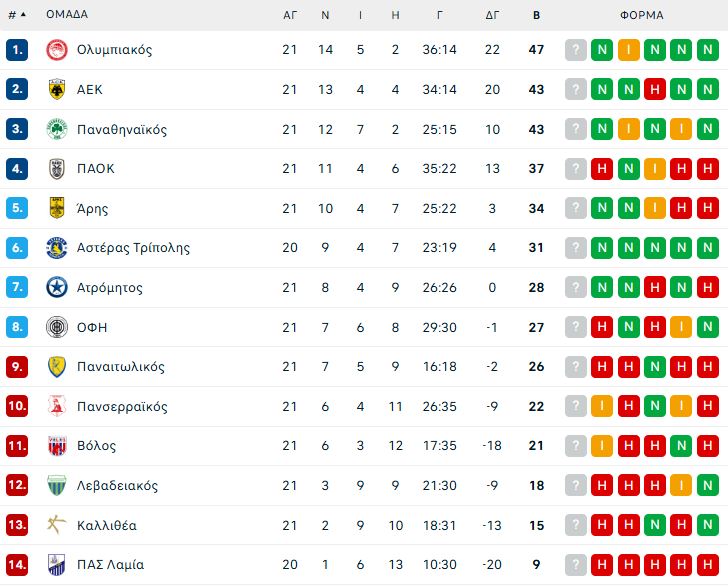Click the ΠΑΟΚ team crest icon
Image resolution: width=728 pixels, height=586 pixels.
click(x=56, y=169)
